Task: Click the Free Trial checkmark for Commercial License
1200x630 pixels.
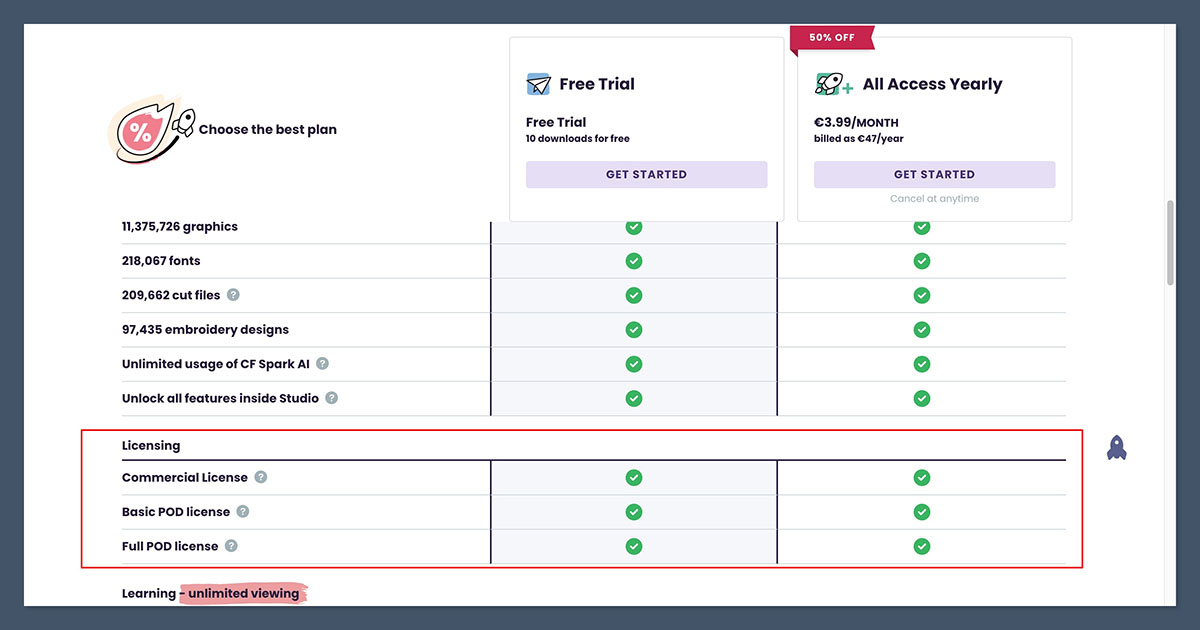Action: point(633,477)
